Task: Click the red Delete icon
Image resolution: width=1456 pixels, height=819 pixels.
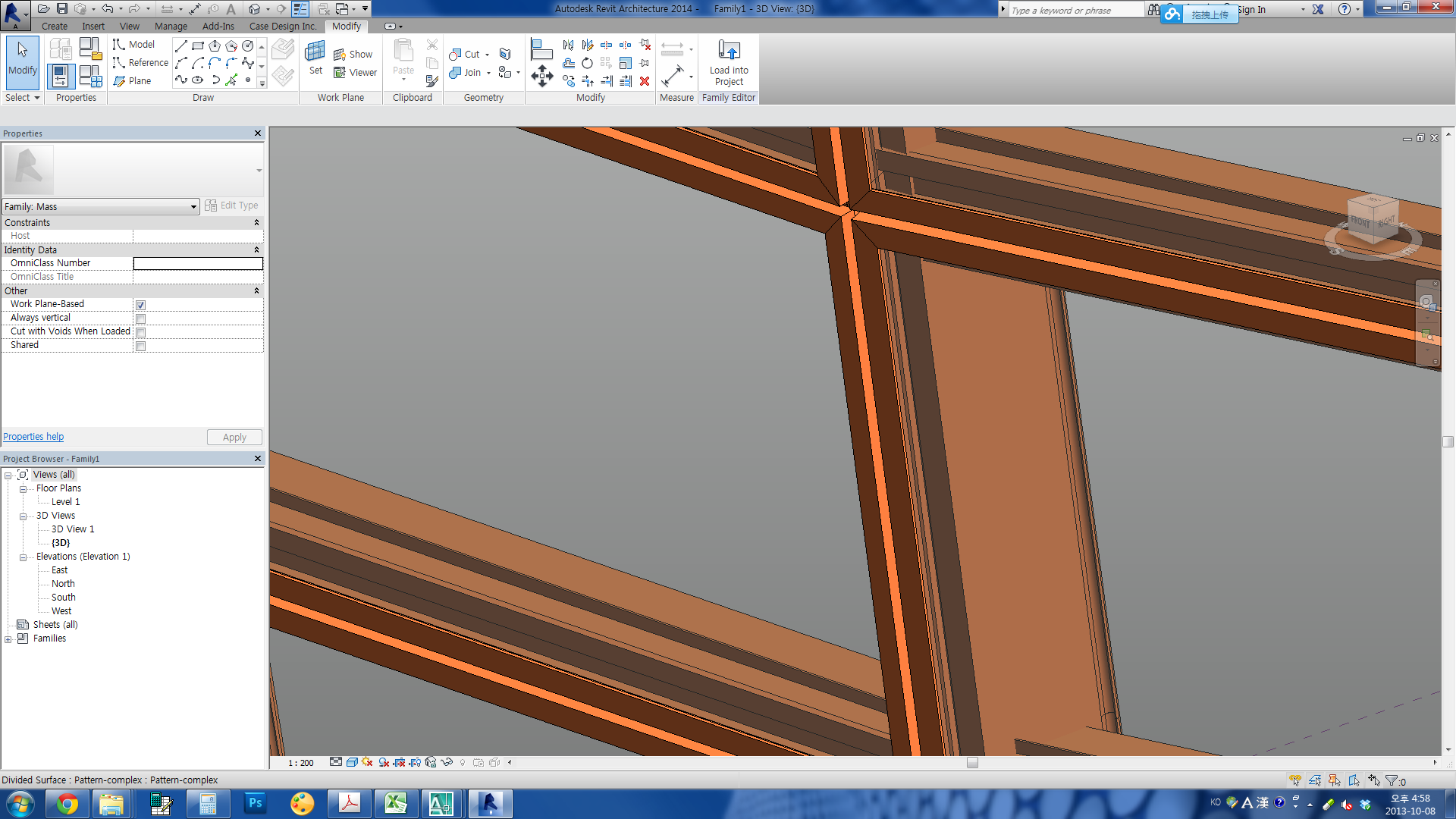Action: [x=645, y=81]
